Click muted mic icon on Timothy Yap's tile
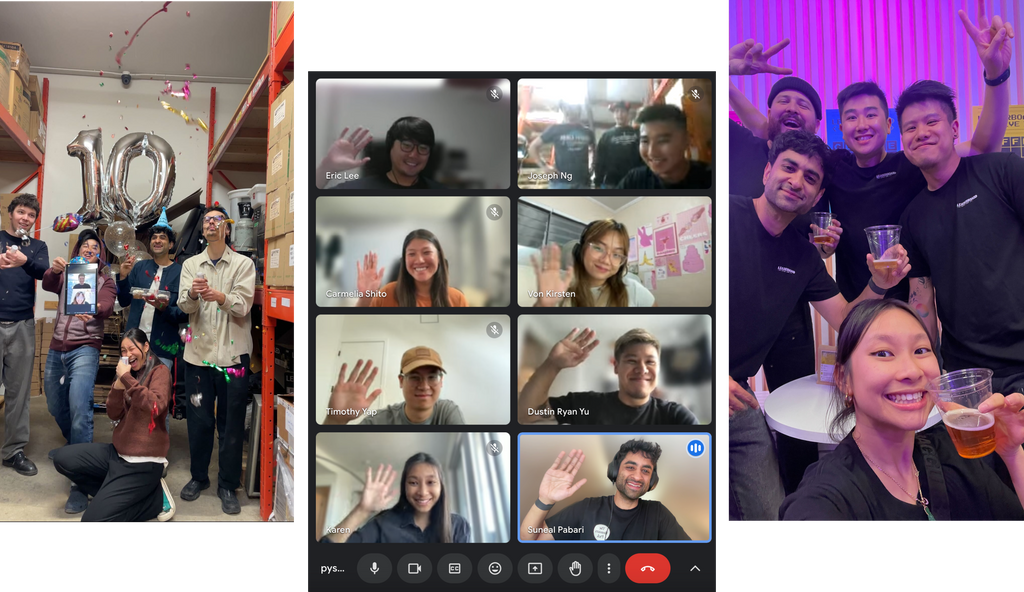Viewport: 1024px width, 592px height. (x=494, y=330)
